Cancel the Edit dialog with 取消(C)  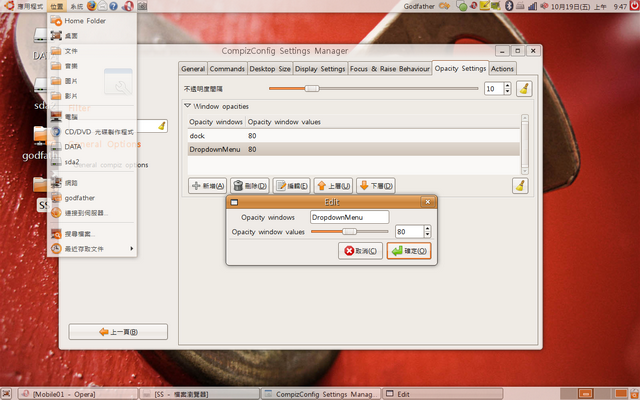click(360, 251)
